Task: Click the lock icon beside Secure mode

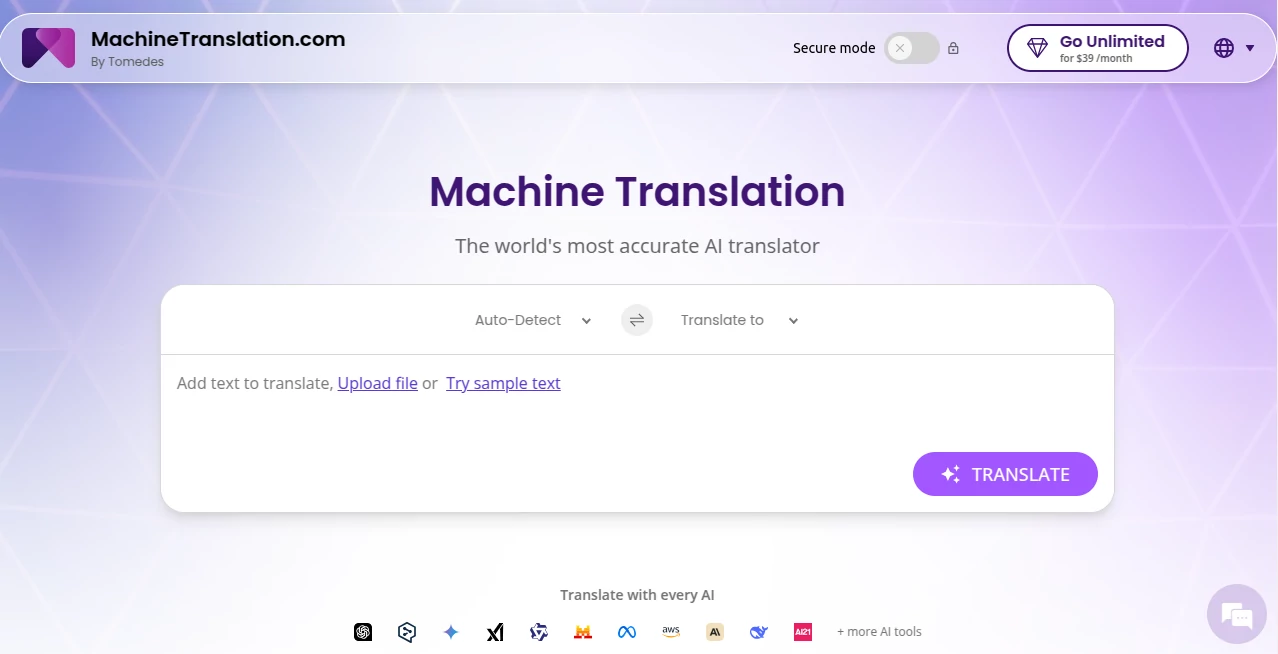Action: coord(953,47)
